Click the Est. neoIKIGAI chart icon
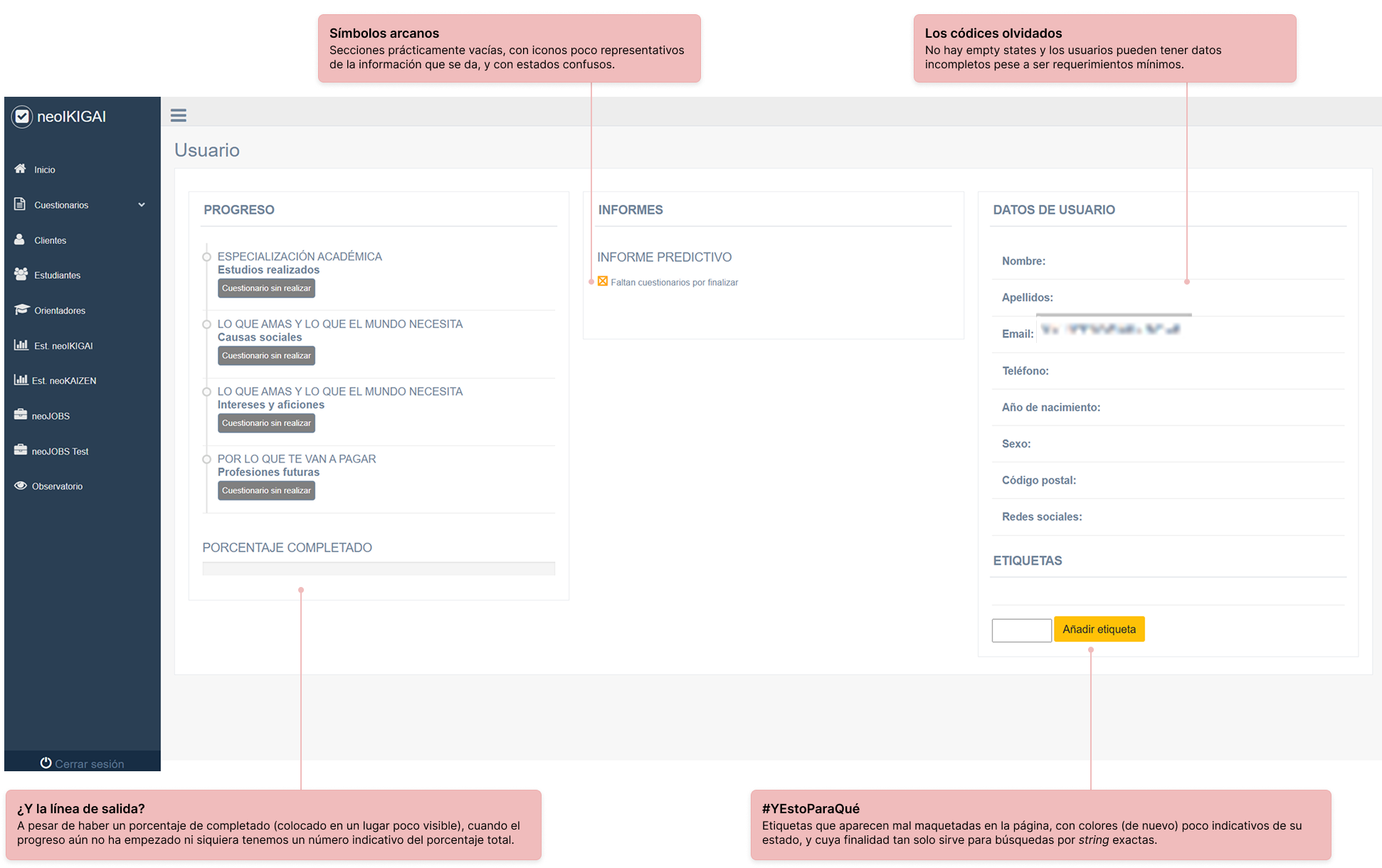This screenshot has width=1382, height=868. 21,345
